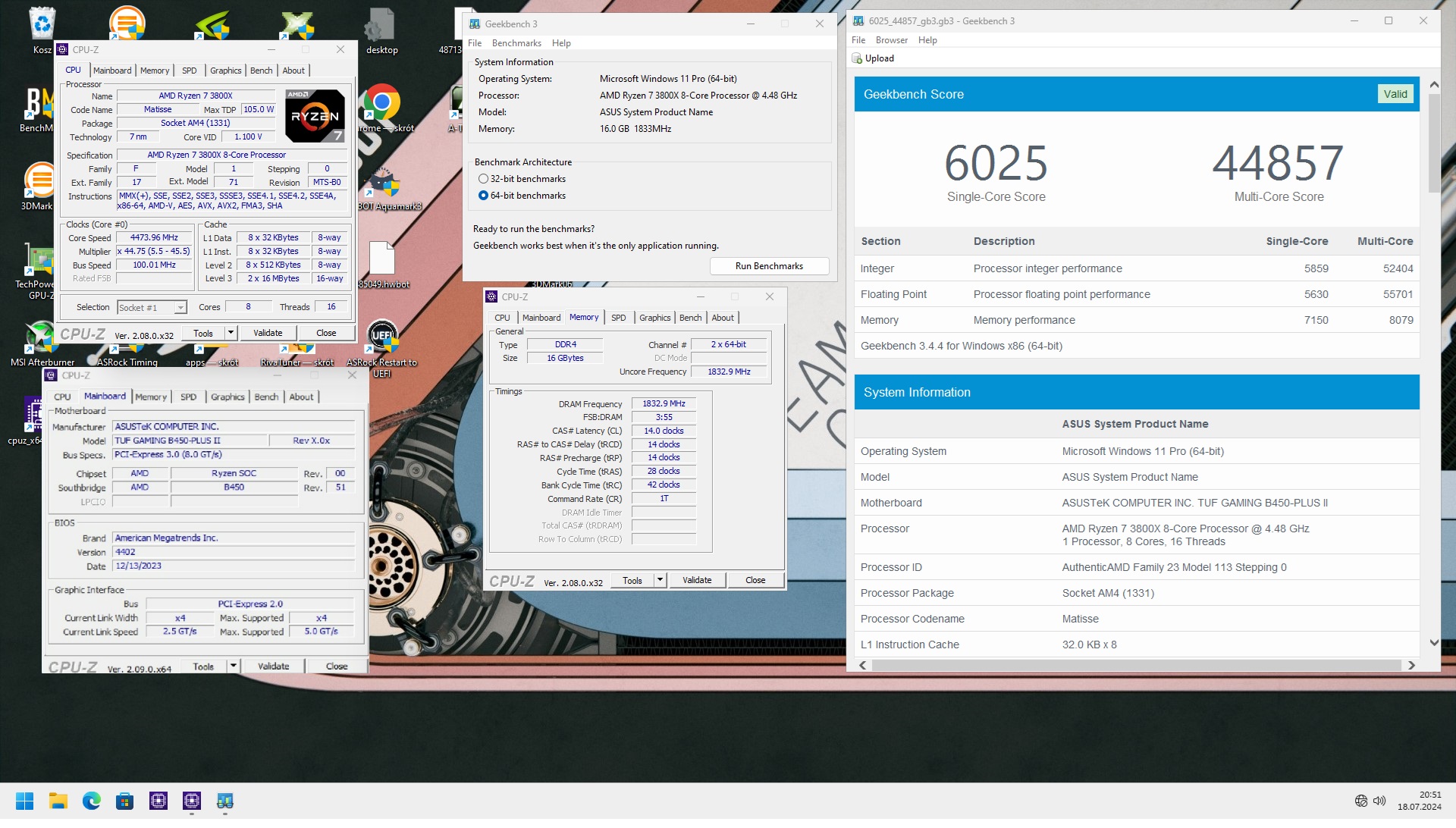Click the Valid badge in Geekbench Score

[1395, 95]
